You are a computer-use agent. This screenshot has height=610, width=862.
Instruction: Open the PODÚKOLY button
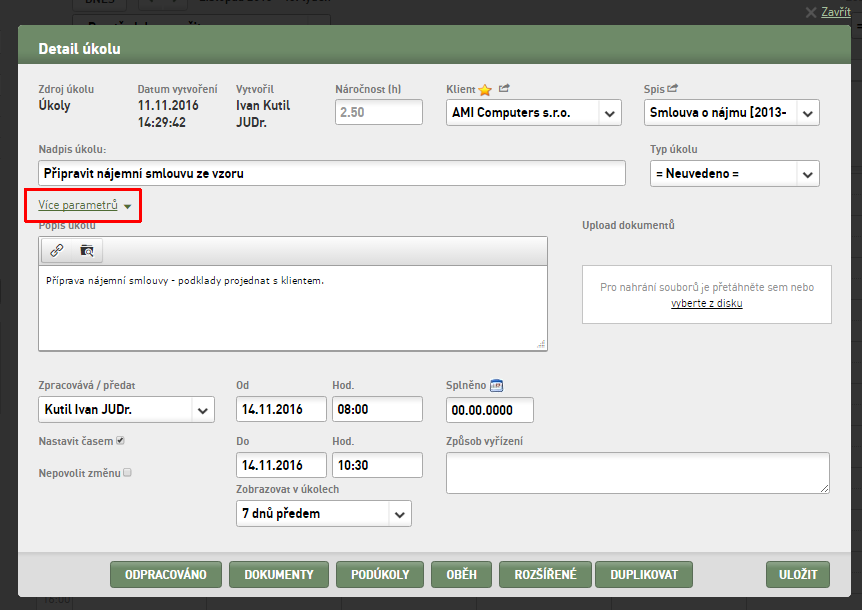coord(380,574)
